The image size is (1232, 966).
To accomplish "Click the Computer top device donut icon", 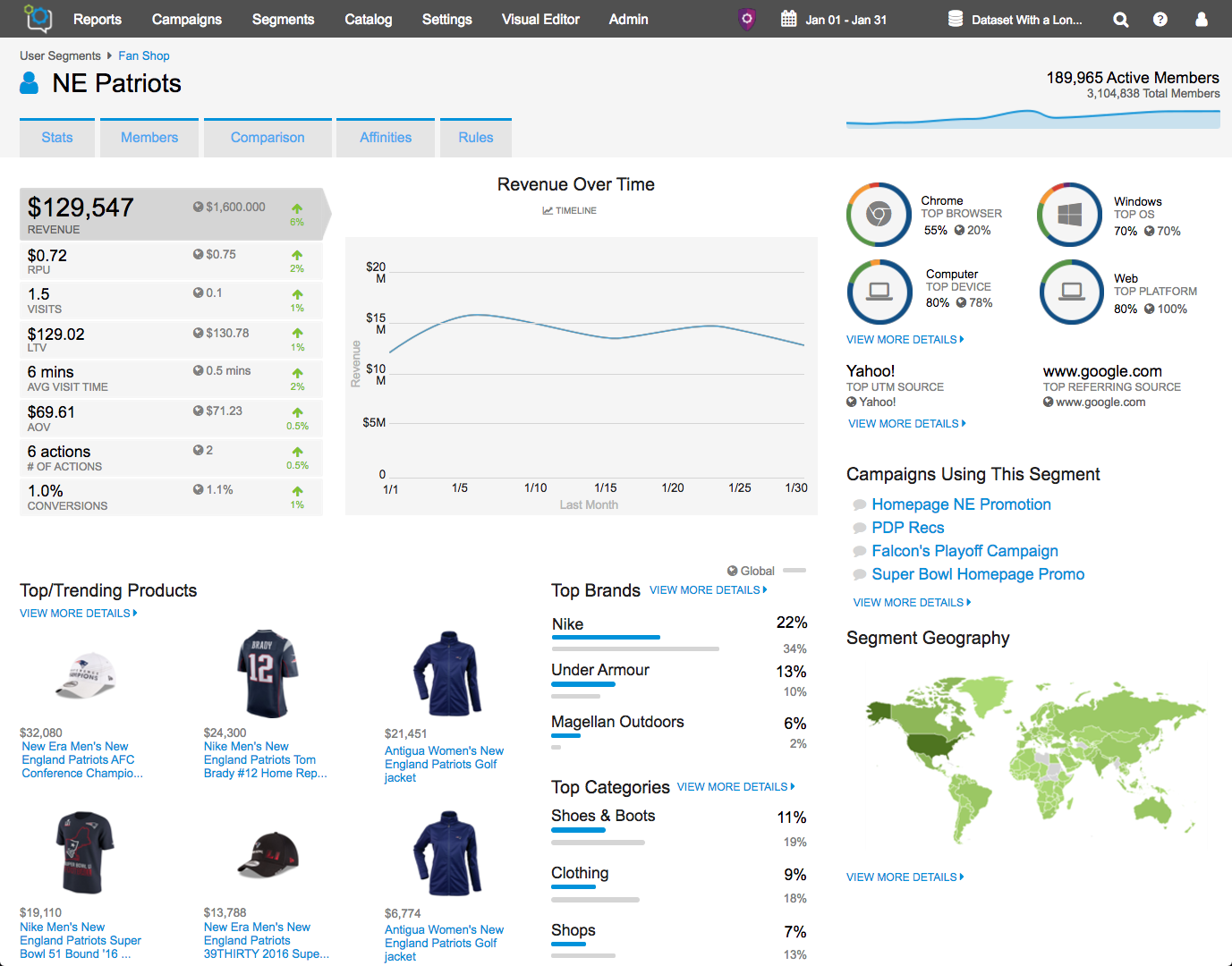I will coord(879,292).
